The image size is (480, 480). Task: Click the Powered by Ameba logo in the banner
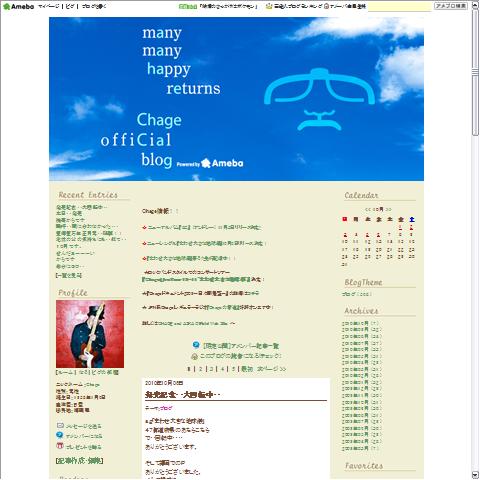tap(210, 163)
